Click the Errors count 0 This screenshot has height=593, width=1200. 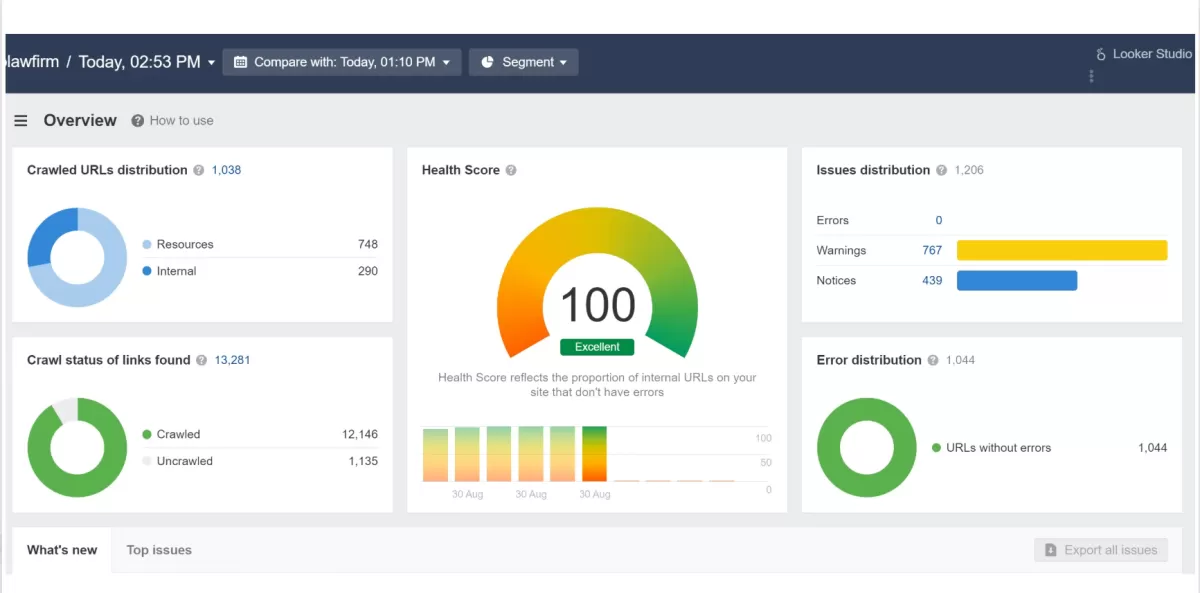pyautogui.click(x=938, y=220)
